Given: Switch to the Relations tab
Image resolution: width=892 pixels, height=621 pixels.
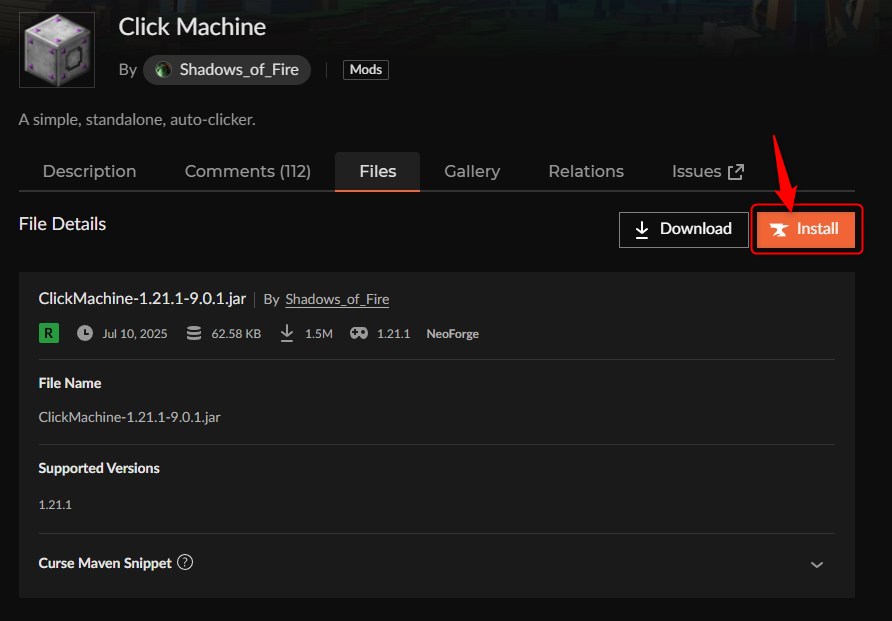Looking at the screenshot, I should point(585,171).
